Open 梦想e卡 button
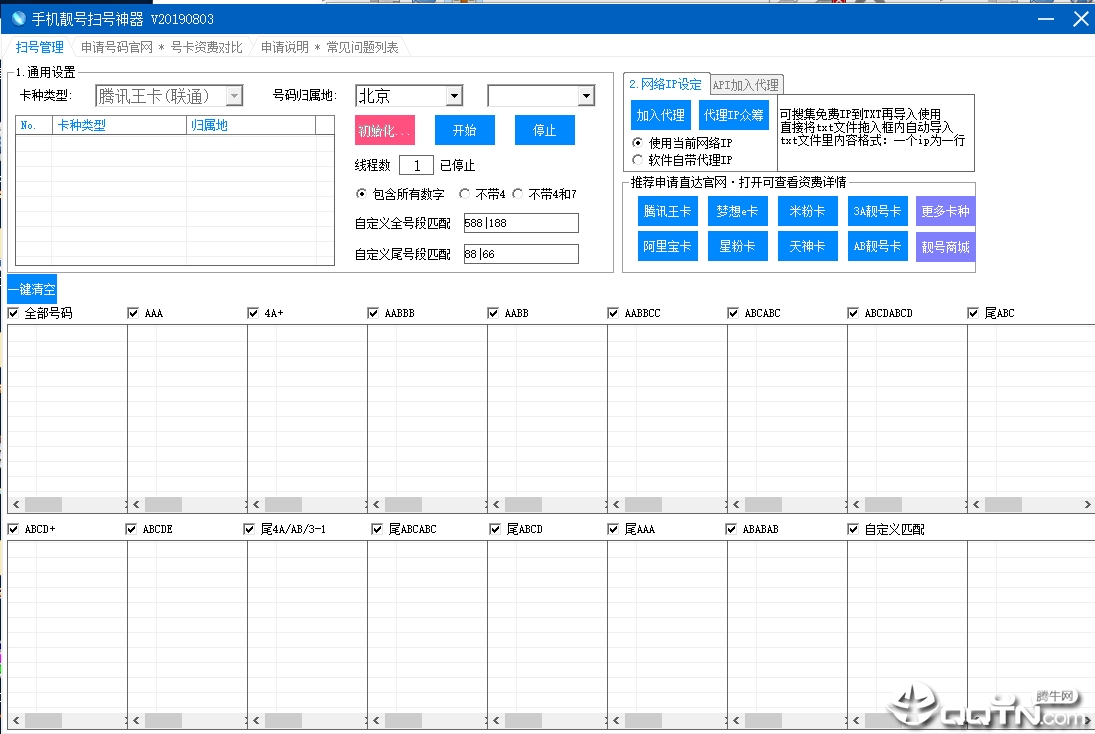The width and height of the screenshot is (1095, 734). (x=737, y=211)
